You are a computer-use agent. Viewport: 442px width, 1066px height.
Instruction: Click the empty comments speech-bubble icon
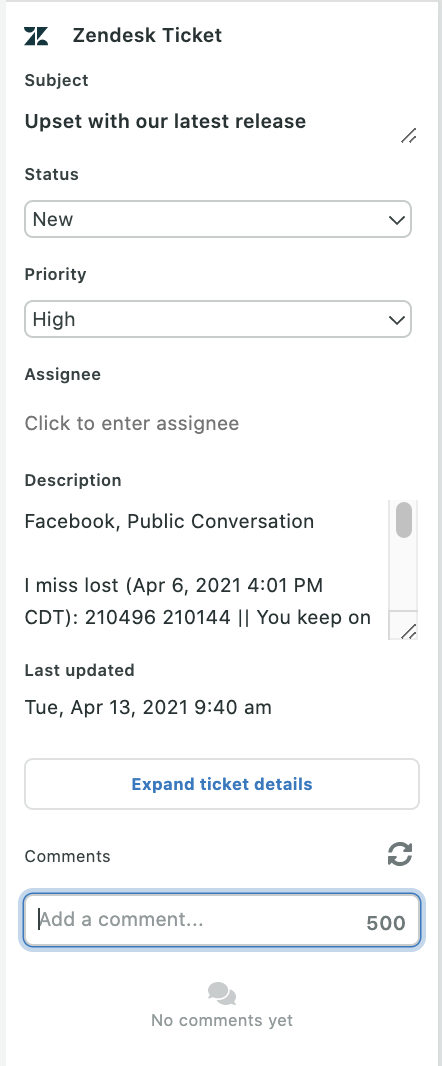222,994
